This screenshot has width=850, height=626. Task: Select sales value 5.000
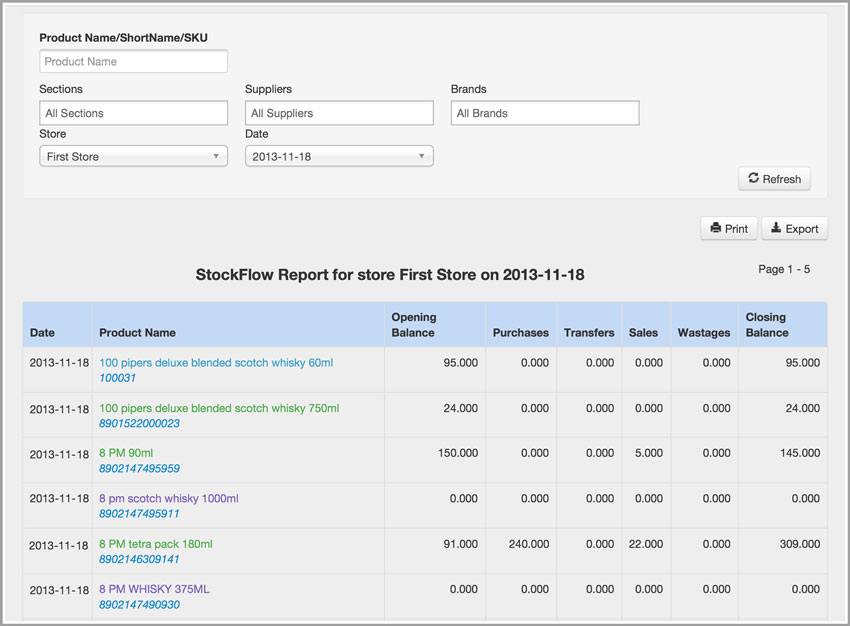click(x=649, y=453)
